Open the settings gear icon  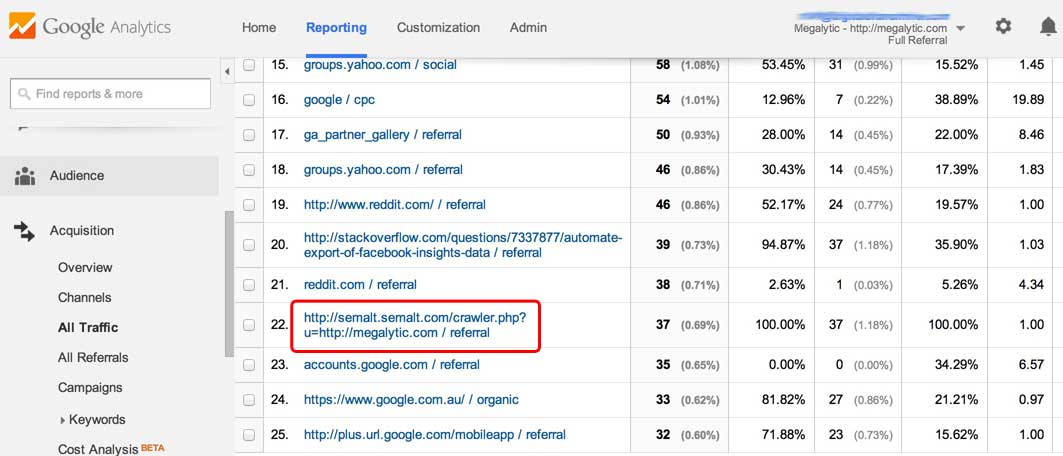tap(1003, 27)
